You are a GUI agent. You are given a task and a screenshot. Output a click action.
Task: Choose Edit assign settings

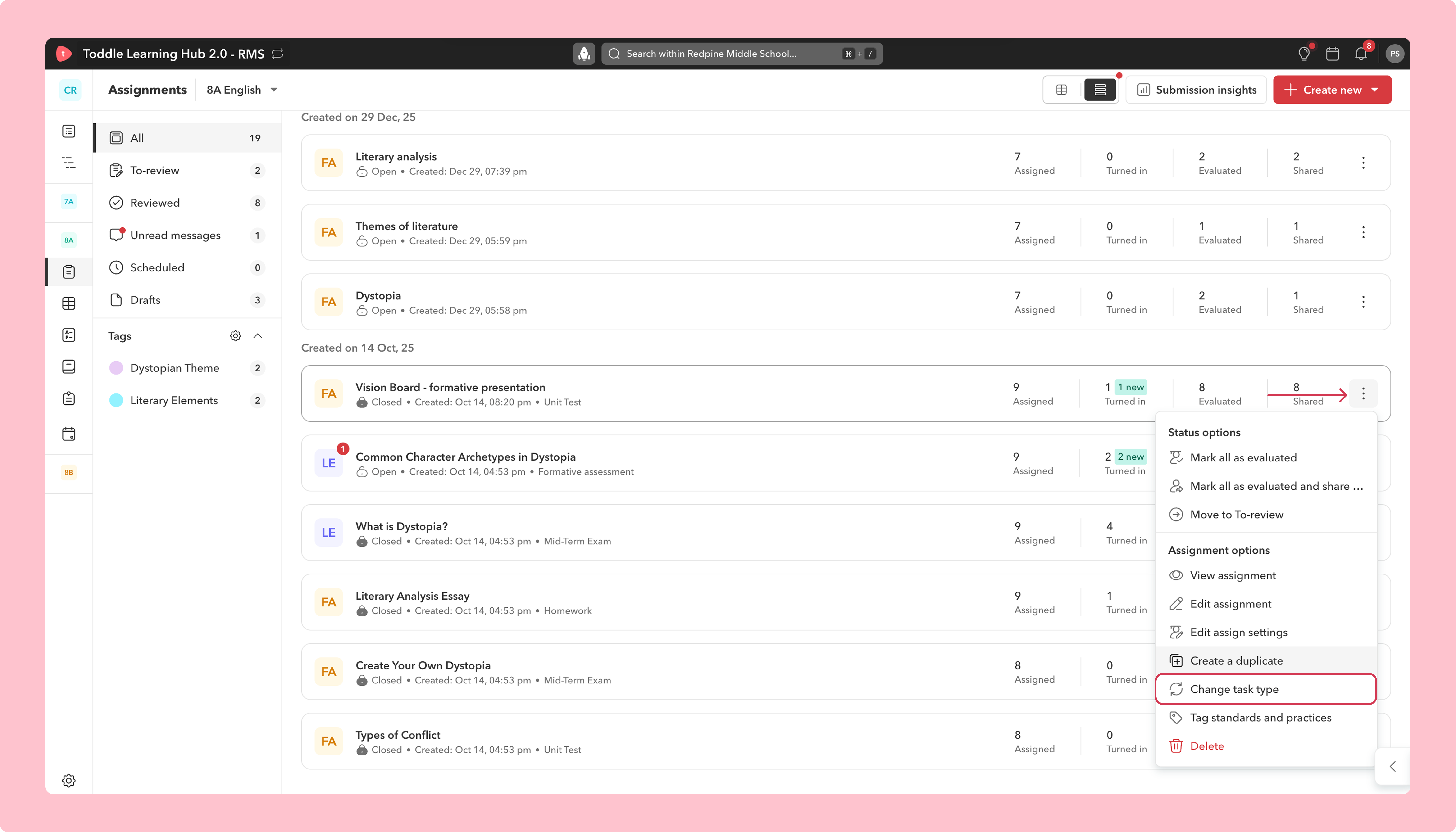(1265, 633)
